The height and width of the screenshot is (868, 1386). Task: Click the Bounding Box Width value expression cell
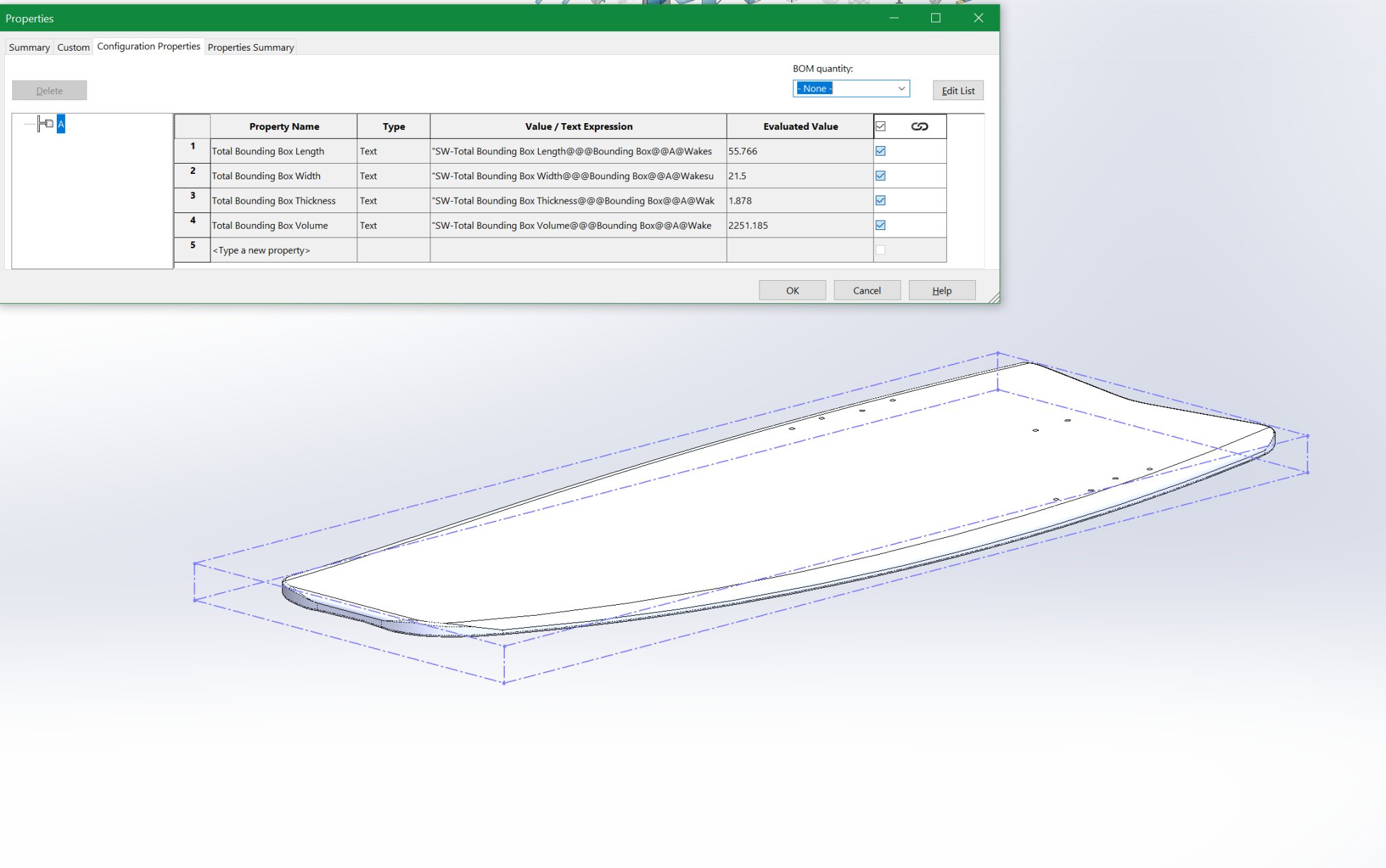[x=577, y=176]
